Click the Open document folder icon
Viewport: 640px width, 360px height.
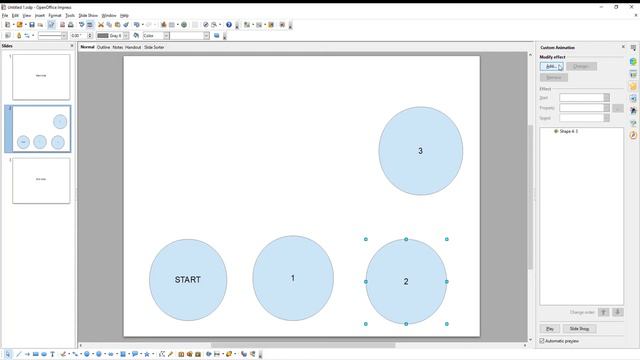click(19, 25)
